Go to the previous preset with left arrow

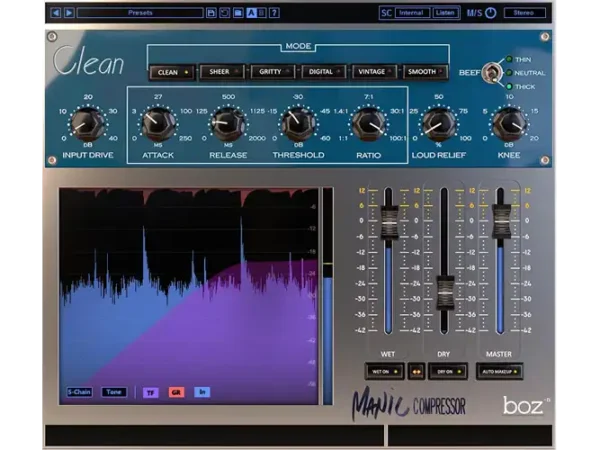[x=55, y=13]
